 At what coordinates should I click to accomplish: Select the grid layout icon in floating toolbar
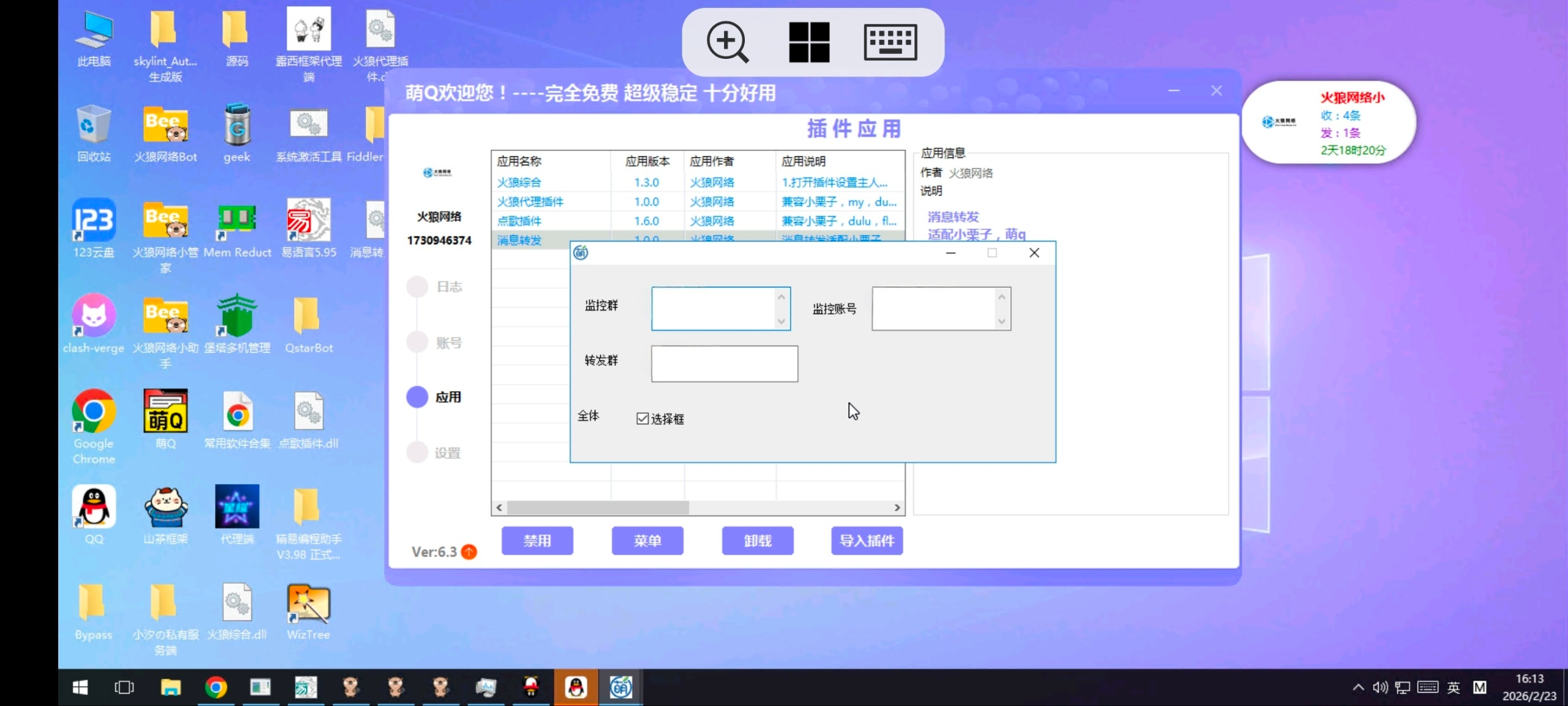[x=810, y=42]
